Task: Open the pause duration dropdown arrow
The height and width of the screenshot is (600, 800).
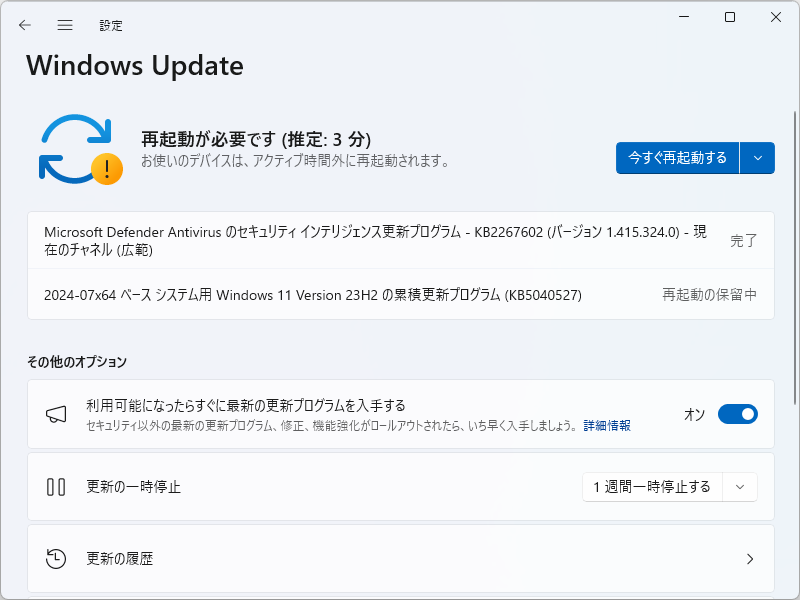Action: (x=740, y=487)
